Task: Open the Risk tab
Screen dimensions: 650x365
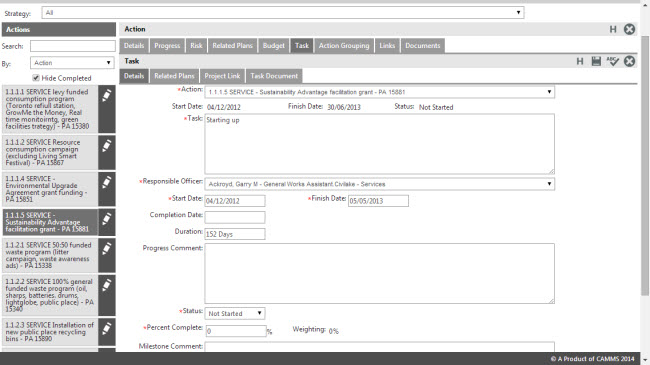Action: click(196, 46)
